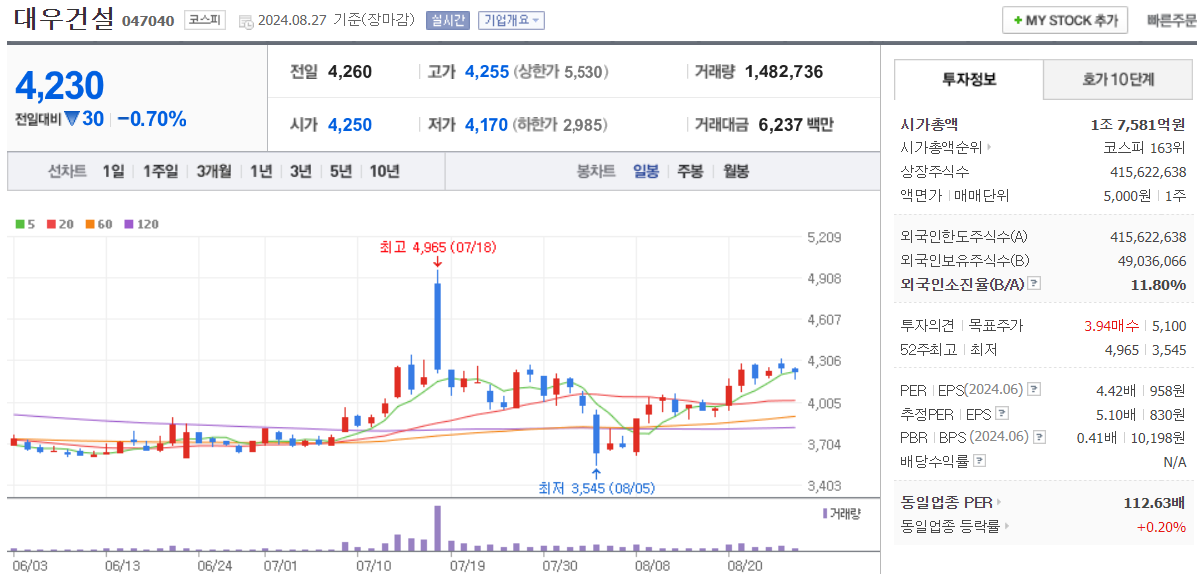The width and height of the screenshot is (1197, 574).
Task: Switch to the 호가 10단계 tab
Action: (1118, 79)
